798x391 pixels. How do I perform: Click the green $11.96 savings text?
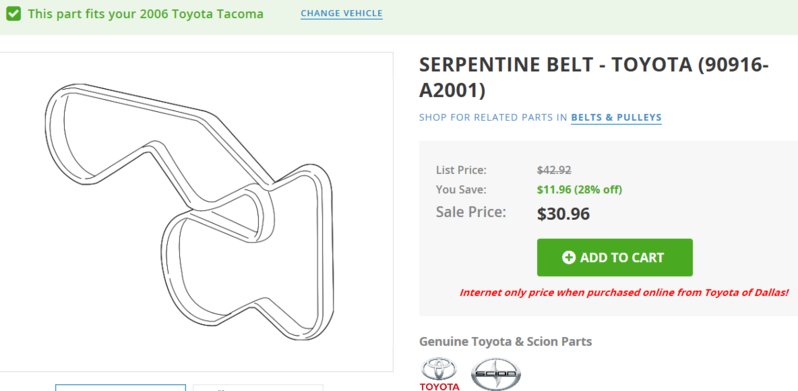pos(579,190)
